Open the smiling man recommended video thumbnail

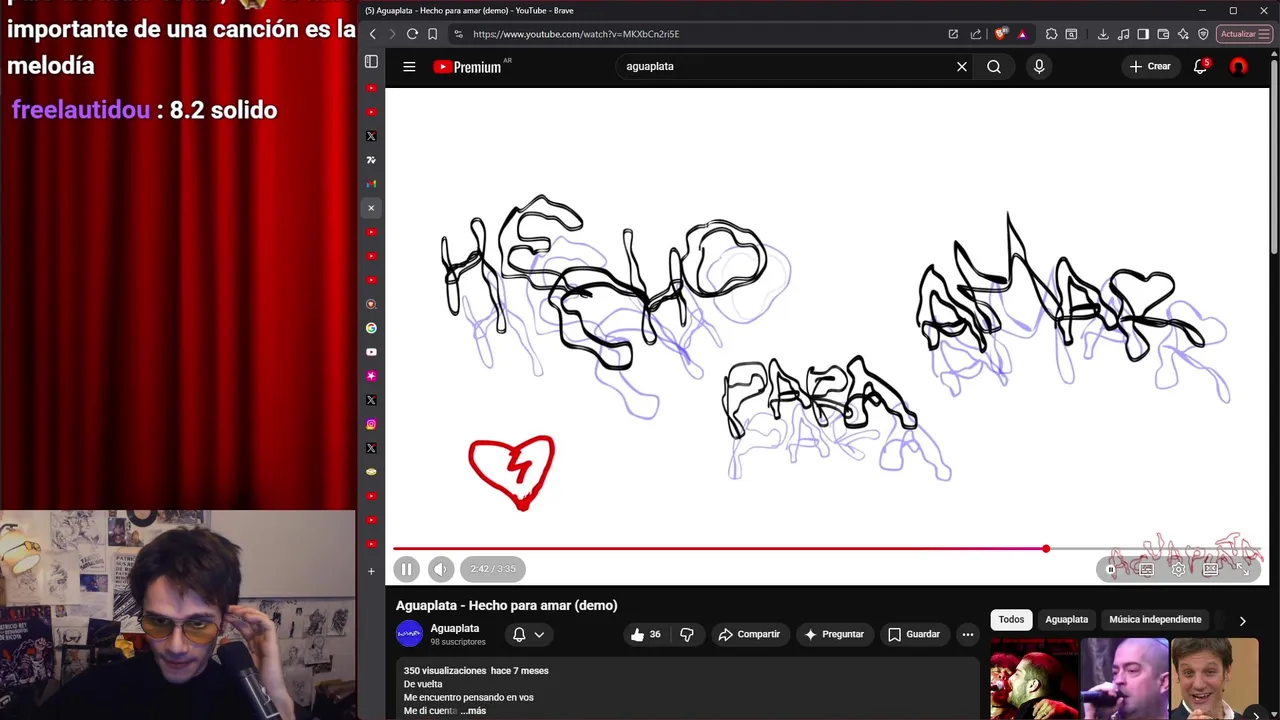click(x=1214, y=679)
